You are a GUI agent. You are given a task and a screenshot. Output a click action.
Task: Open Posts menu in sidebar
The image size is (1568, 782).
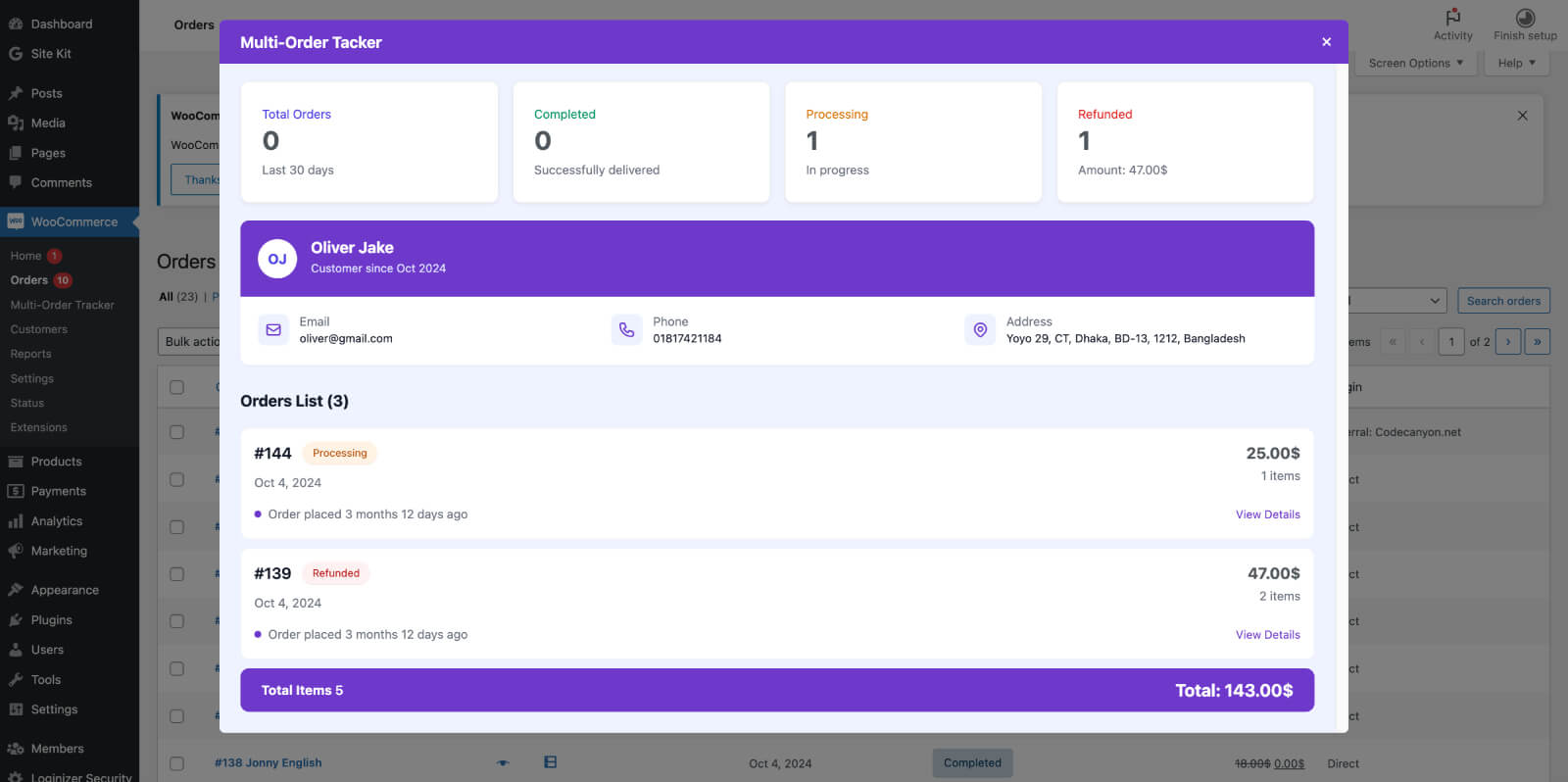46,93
